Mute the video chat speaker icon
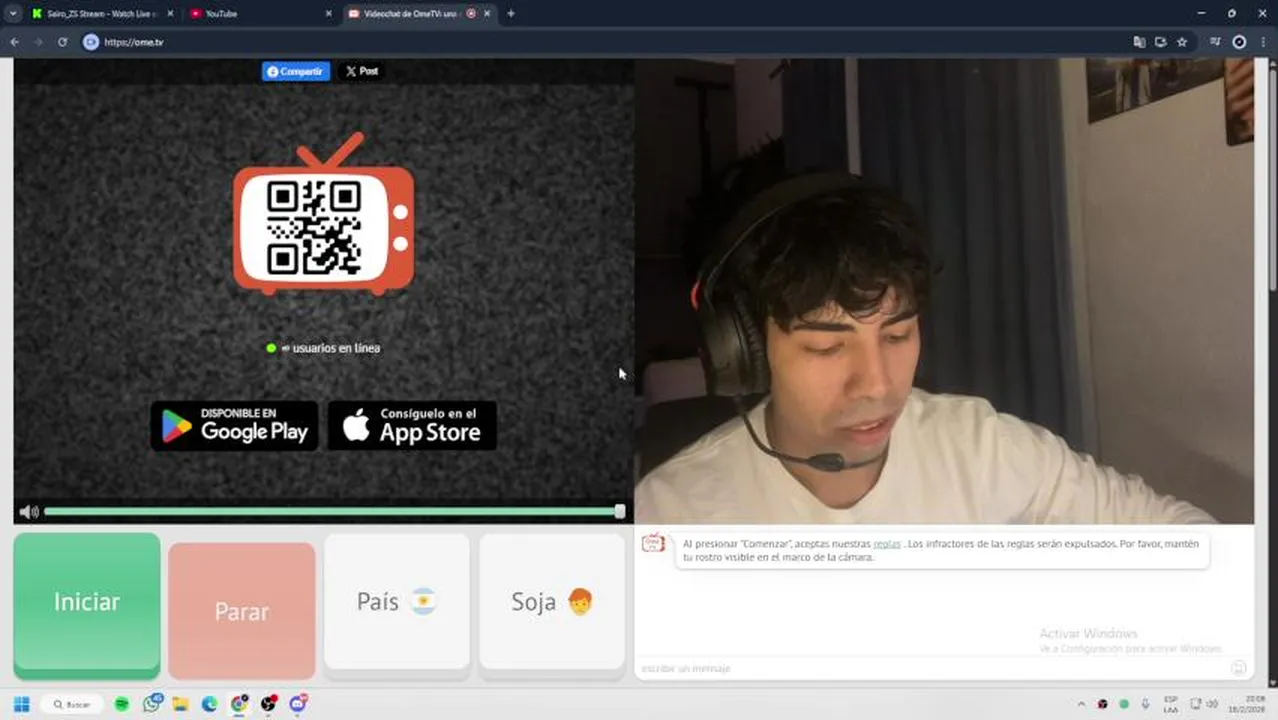1278x720 pixels. point(28,512)
